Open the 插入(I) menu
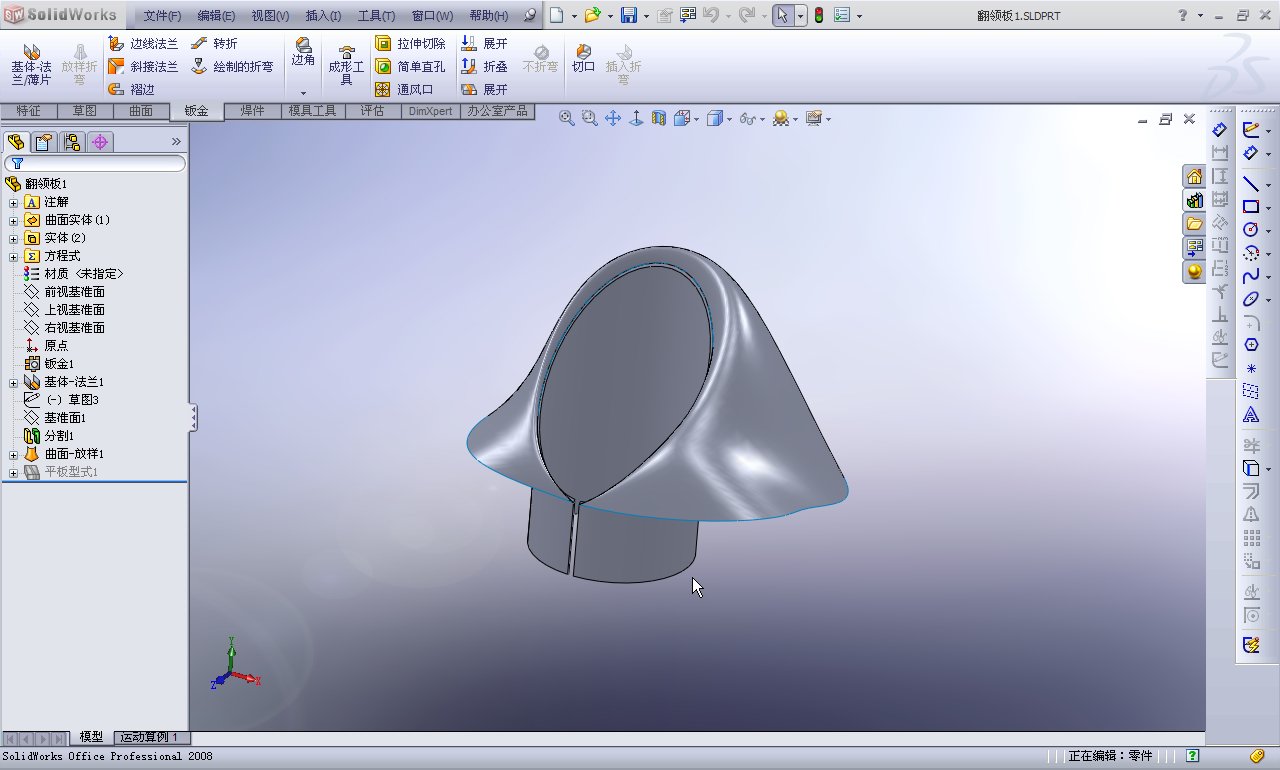Screen dimensions: 1280x770 coord(323,16)
